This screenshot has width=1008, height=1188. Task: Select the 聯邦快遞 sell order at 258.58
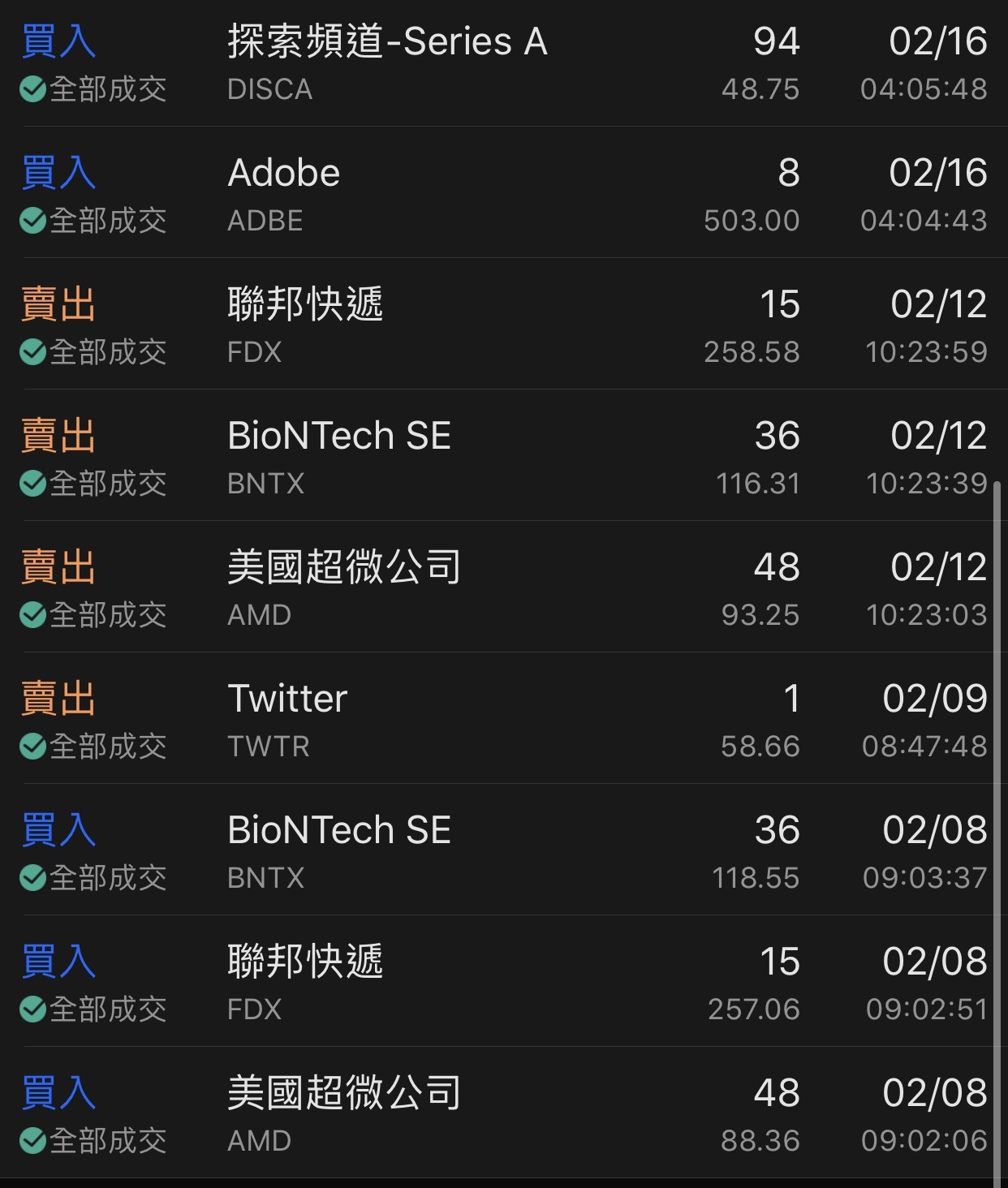point(504,324)
